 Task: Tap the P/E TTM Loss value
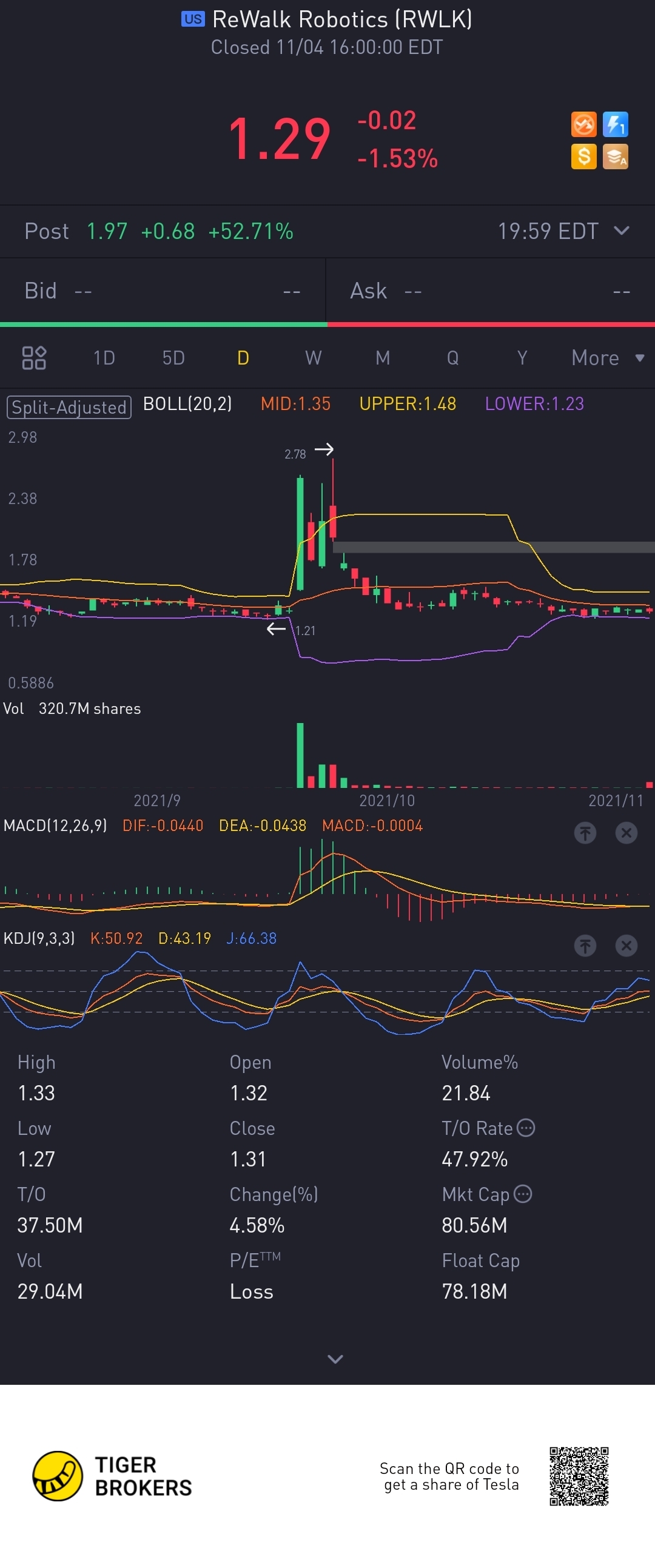click(252, 1291)
